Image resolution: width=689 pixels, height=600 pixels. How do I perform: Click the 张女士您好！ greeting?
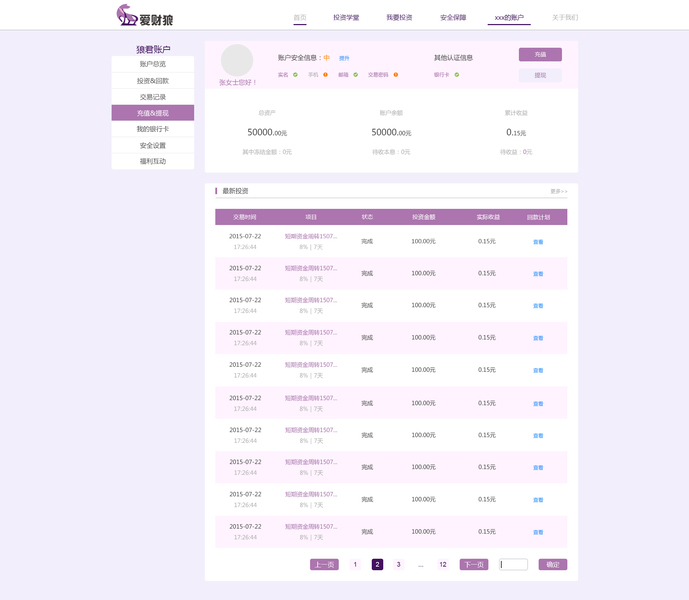click(238, 83)
